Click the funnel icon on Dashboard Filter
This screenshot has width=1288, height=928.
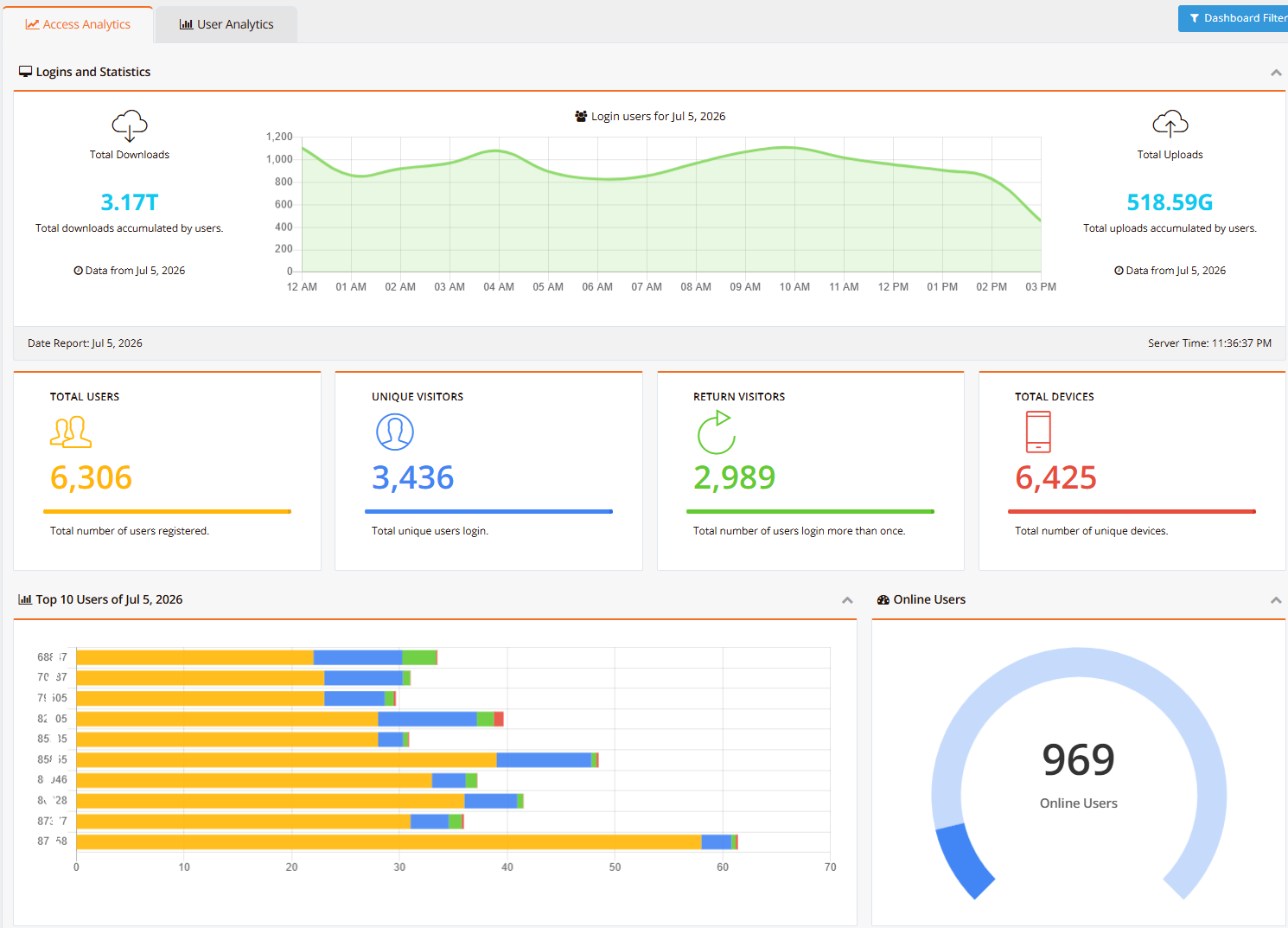click(x=1194, y=18)
